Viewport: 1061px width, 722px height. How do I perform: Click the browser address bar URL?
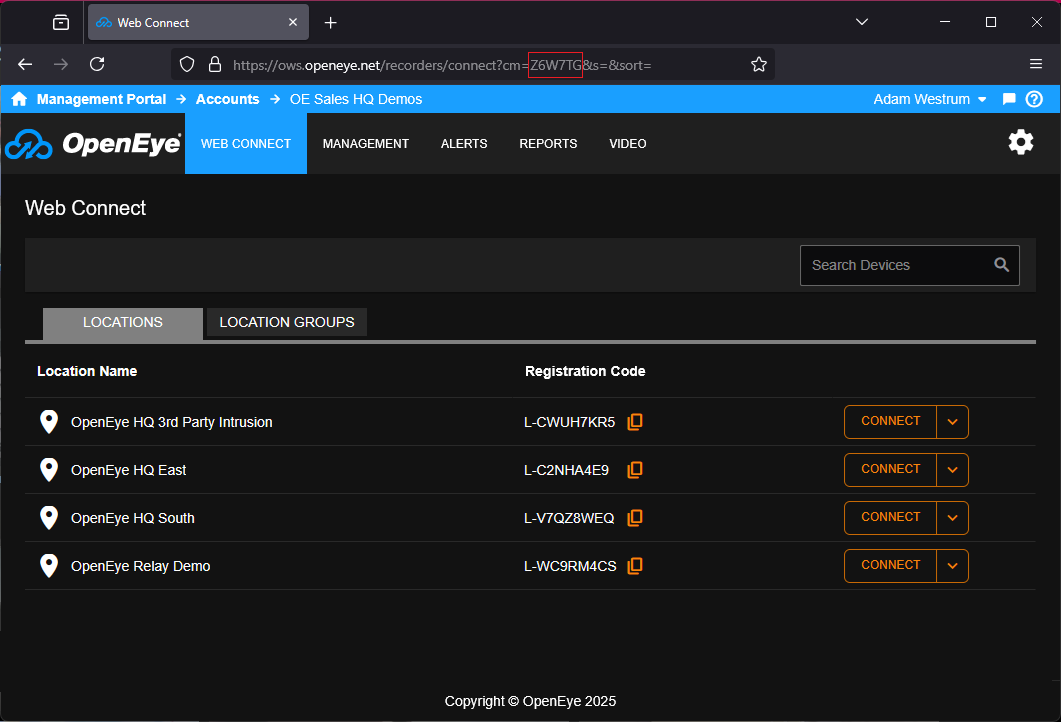click(442, 65)
